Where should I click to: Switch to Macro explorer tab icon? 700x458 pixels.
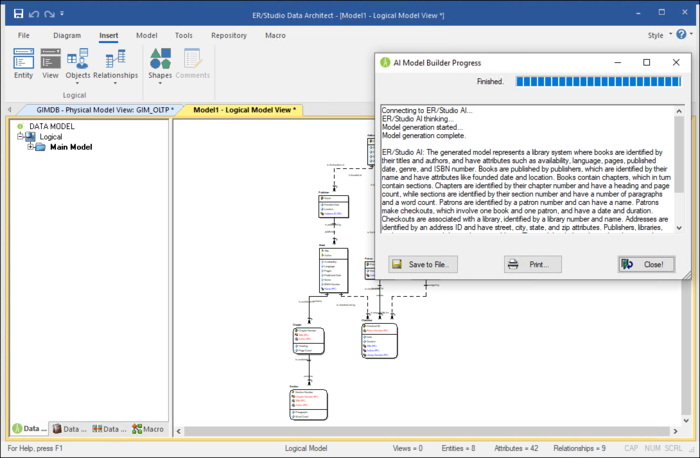point(137,429)
